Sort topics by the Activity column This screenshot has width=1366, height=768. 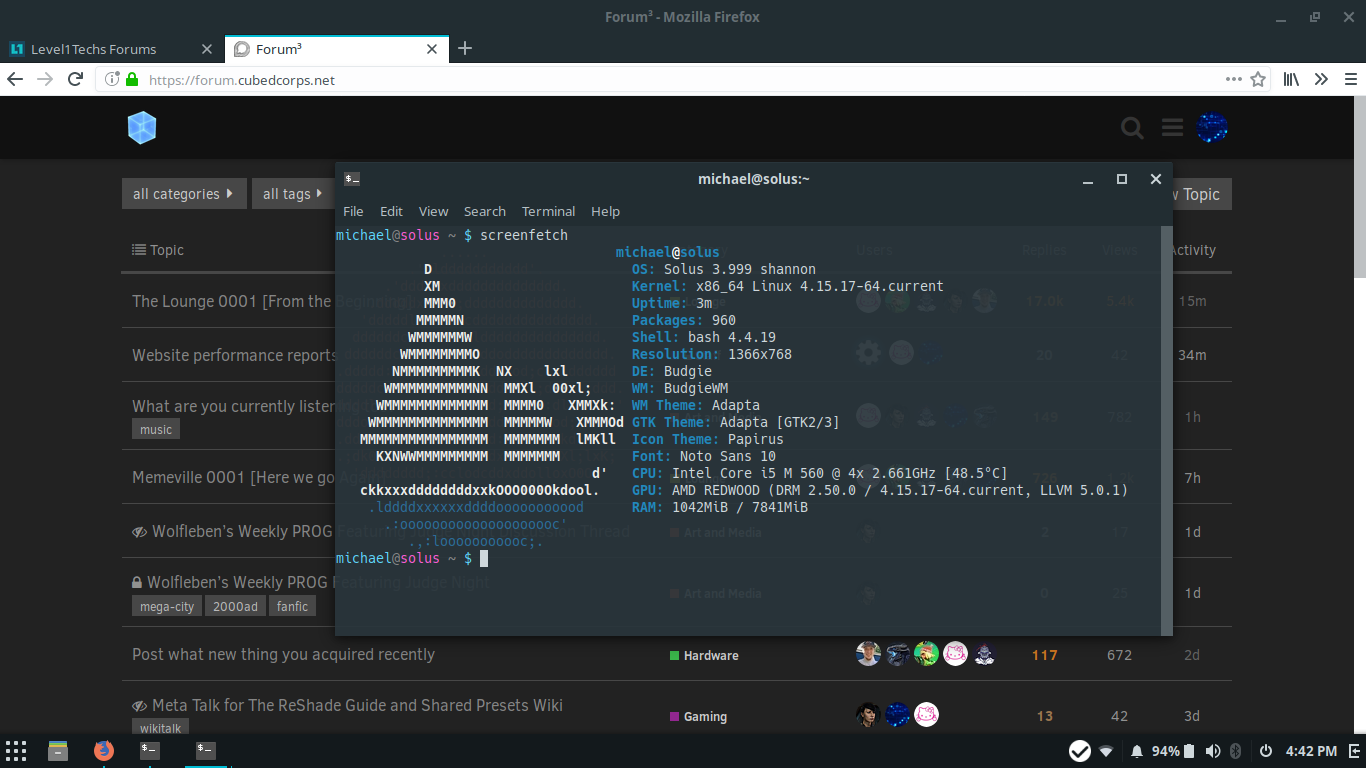point(1193,250)
